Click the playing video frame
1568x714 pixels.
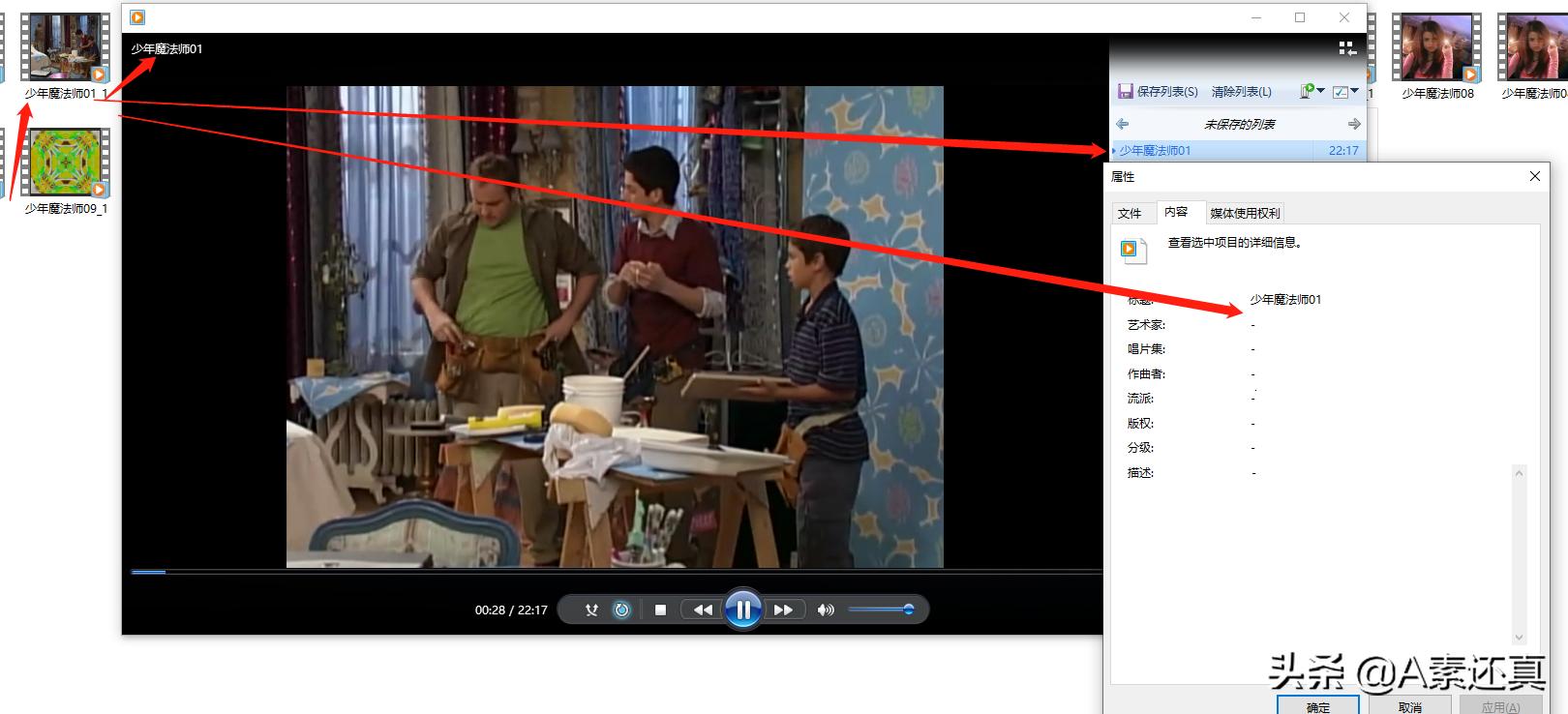tap(615, 327)
